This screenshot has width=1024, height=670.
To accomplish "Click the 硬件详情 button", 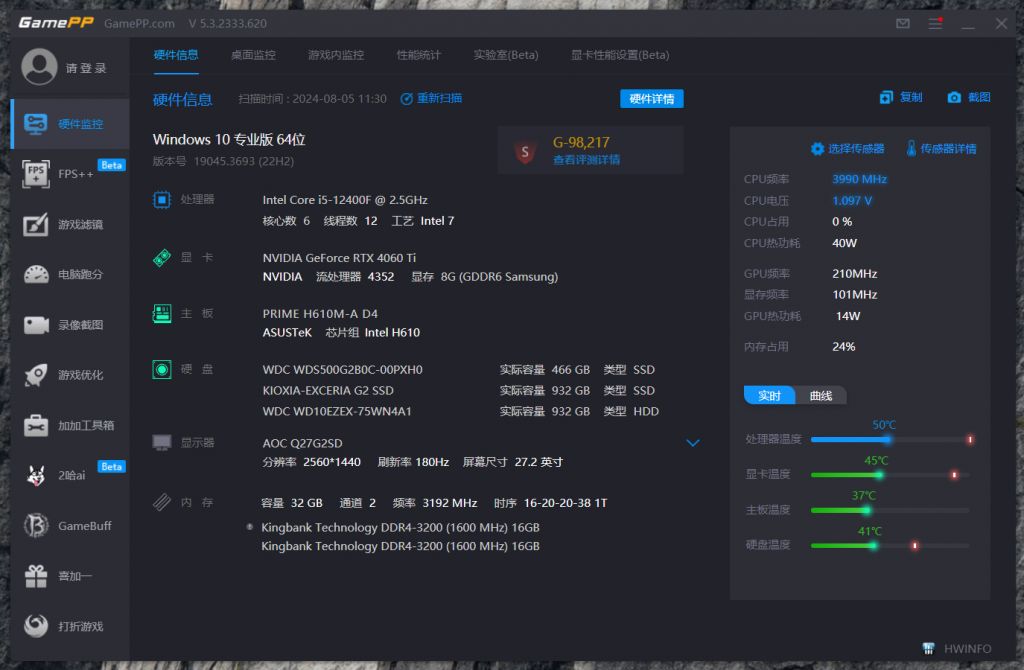I will click(x=651, y=98).
